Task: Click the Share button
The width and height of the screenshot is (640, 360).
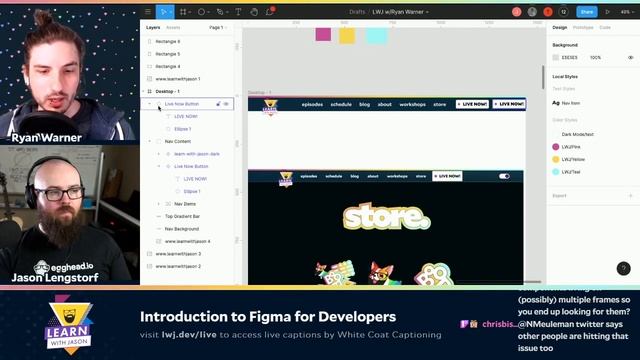Action: coord(587,12)
